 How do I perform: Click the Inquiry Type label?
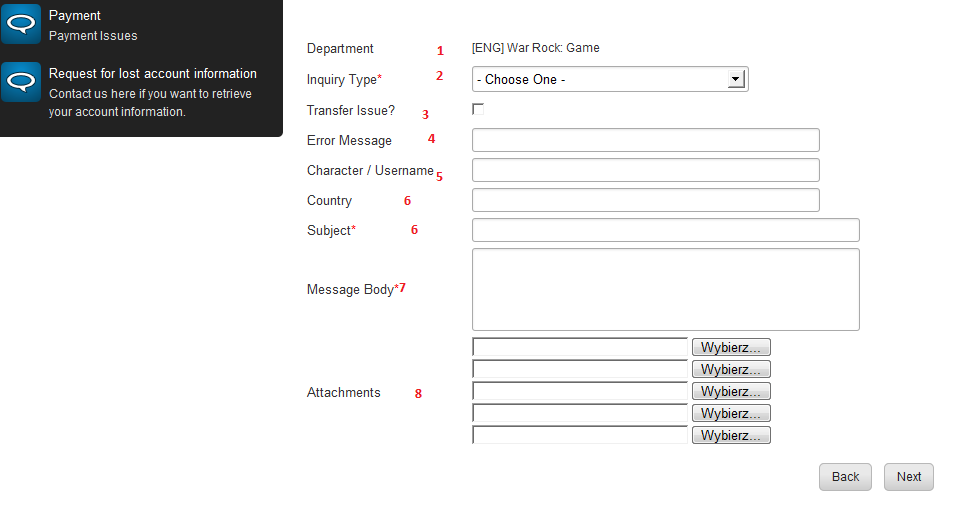pyautogui.click(x=344, y=80)
